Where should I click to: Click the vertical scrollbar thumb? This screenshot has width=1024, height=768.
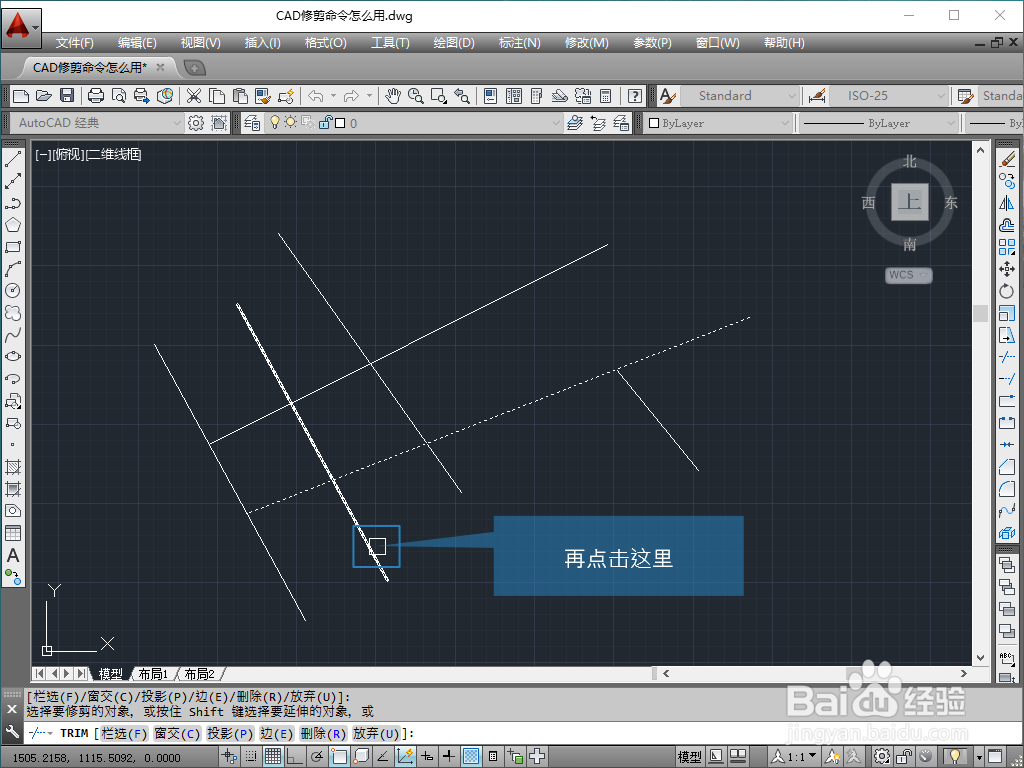tap(980, 313)
